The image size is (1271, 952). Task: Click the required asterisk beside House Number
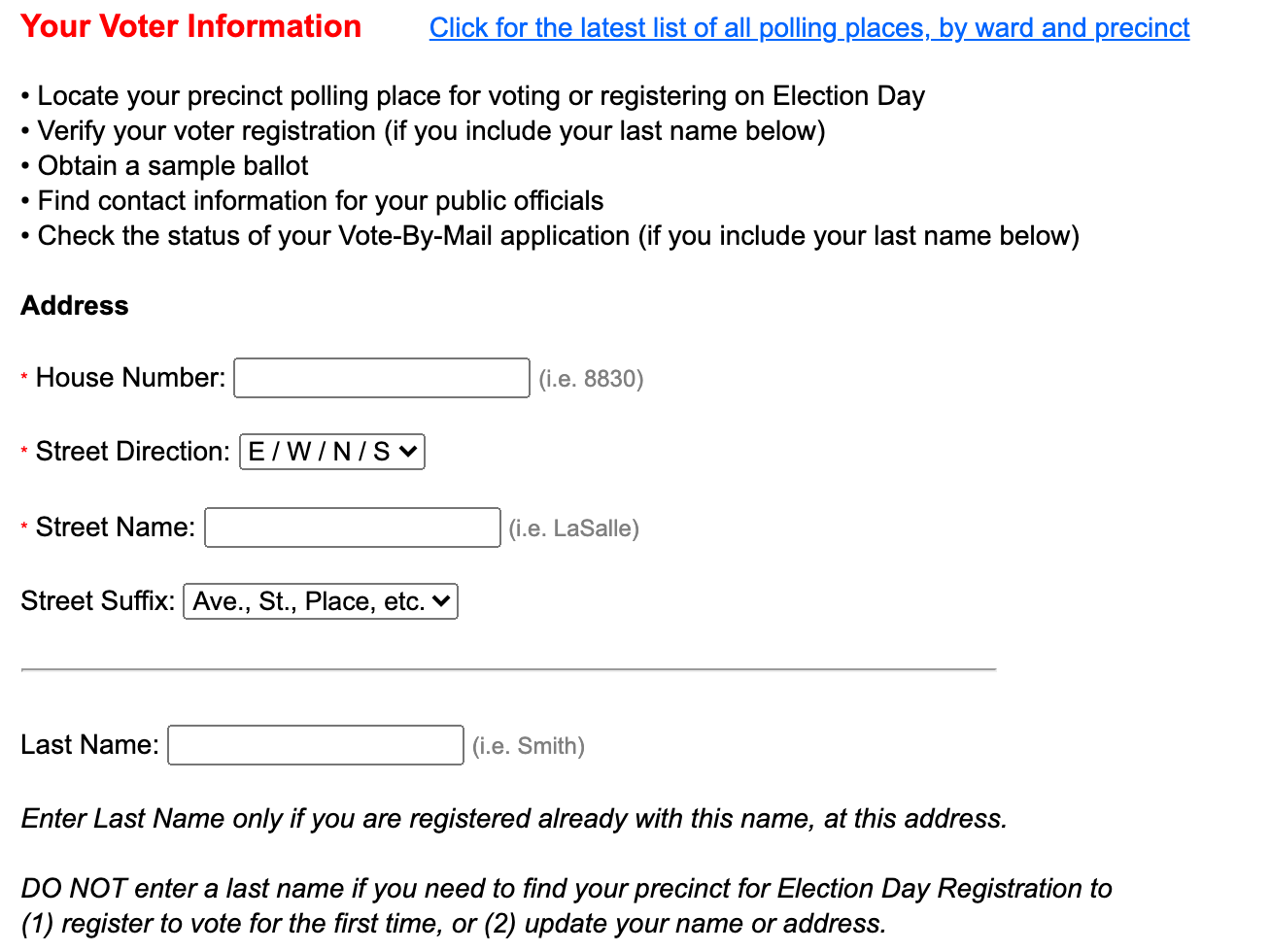(23, 378)
